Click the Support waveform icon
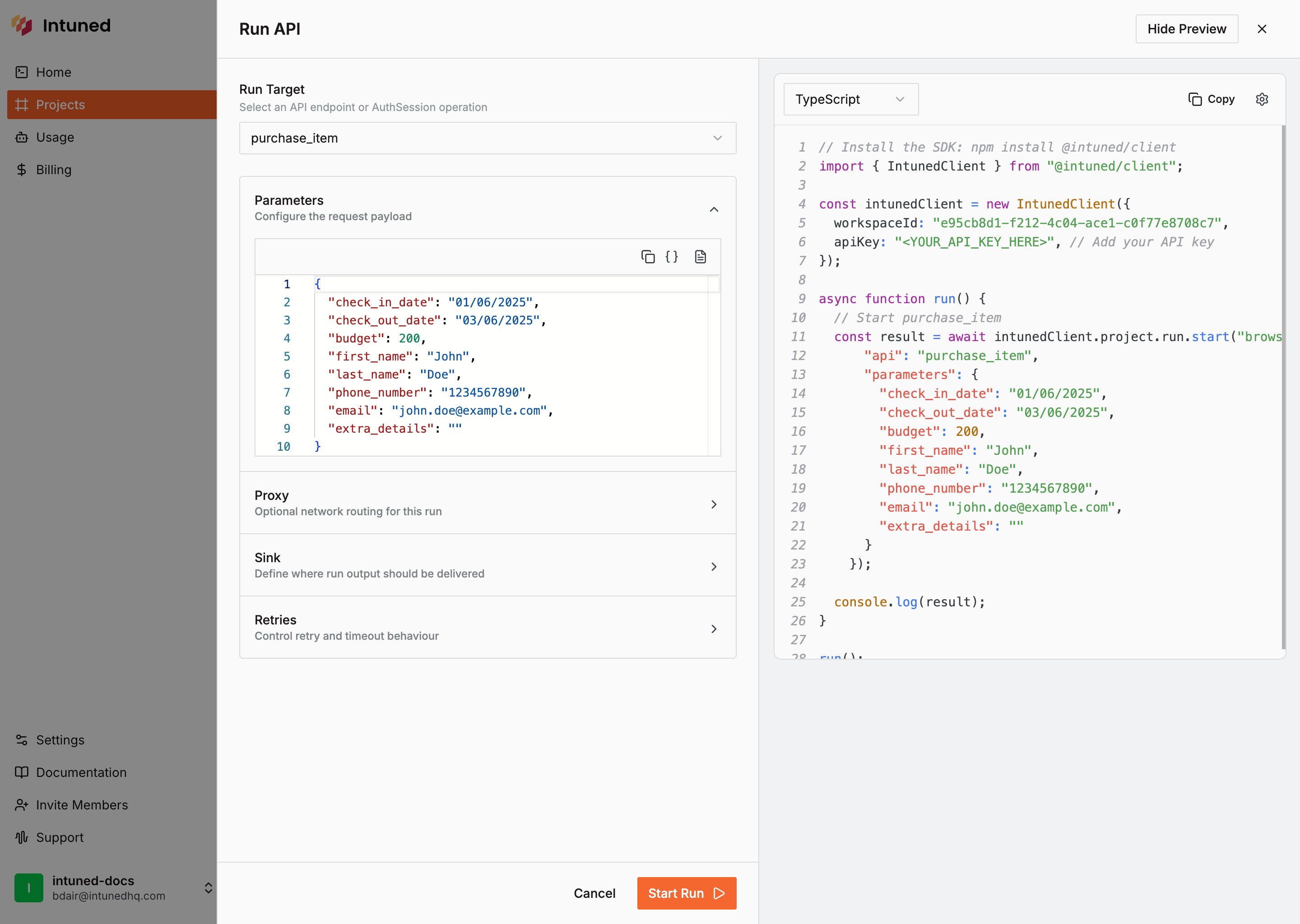The height and width of the screenshot is (924, 1300). pyautogui.click(x=22, y=837)
